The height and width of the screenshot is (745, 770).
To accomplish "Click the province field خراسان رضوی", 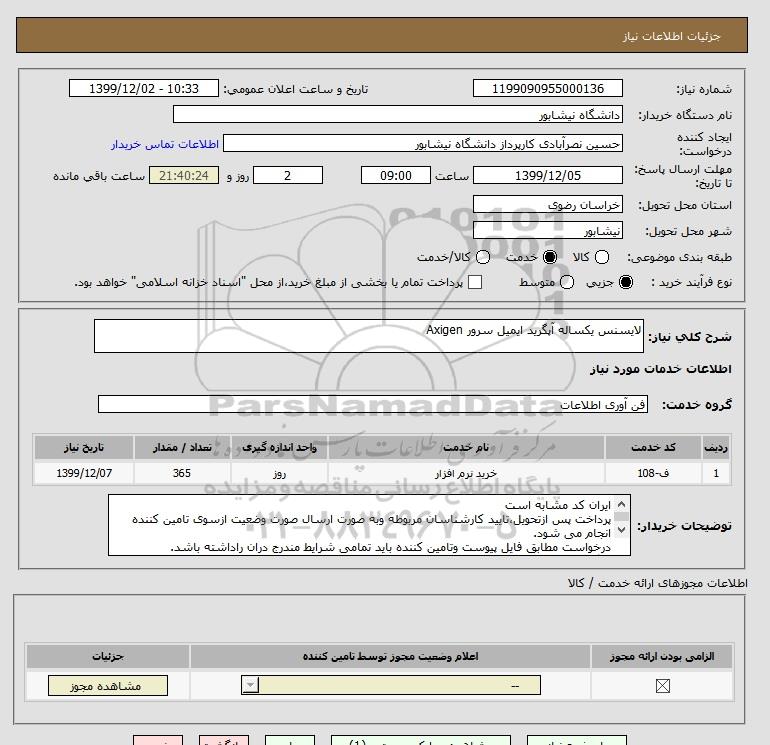I will (548, 204).
